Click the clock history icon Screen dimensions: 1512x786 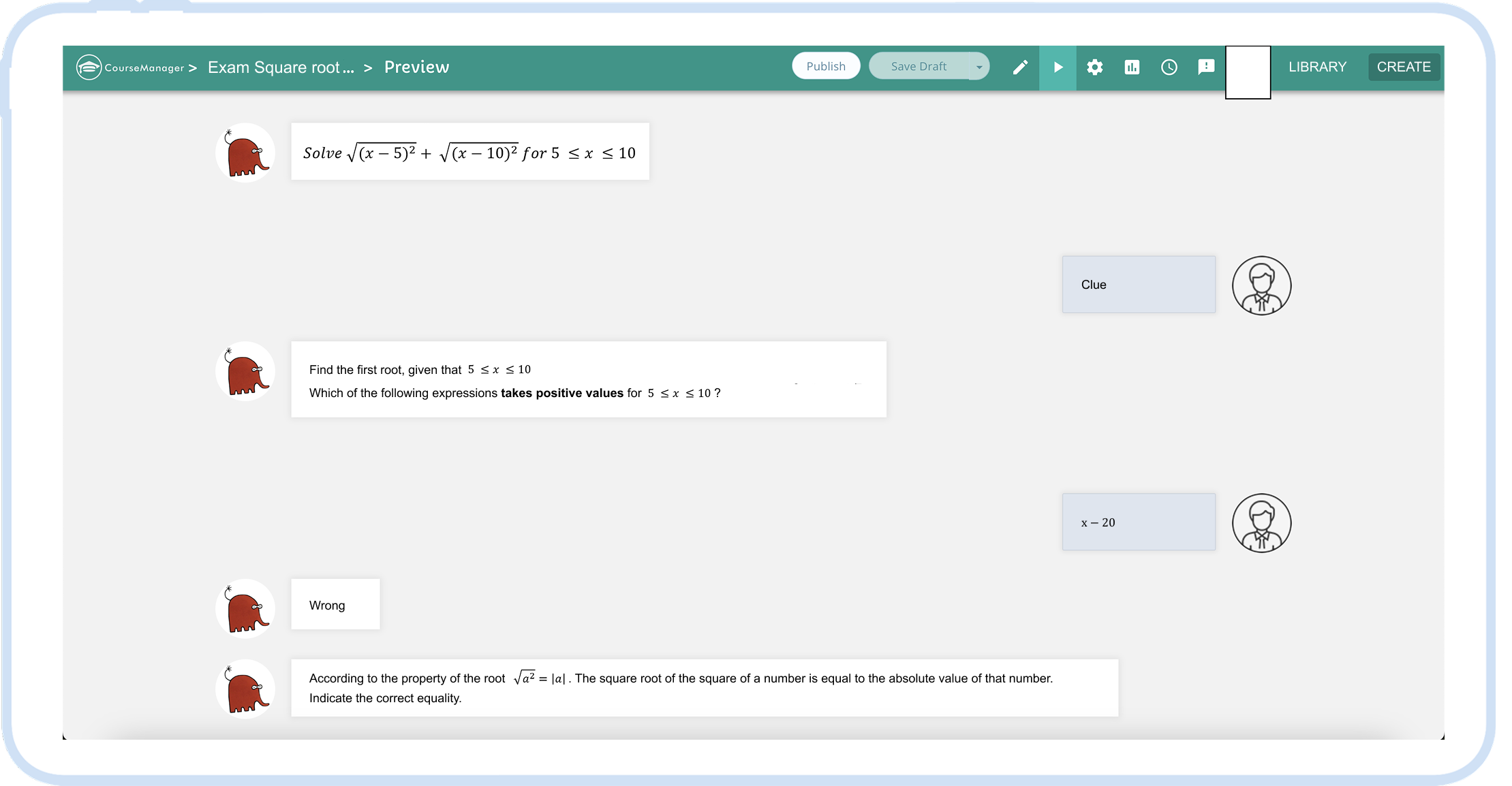[1169, 67]
